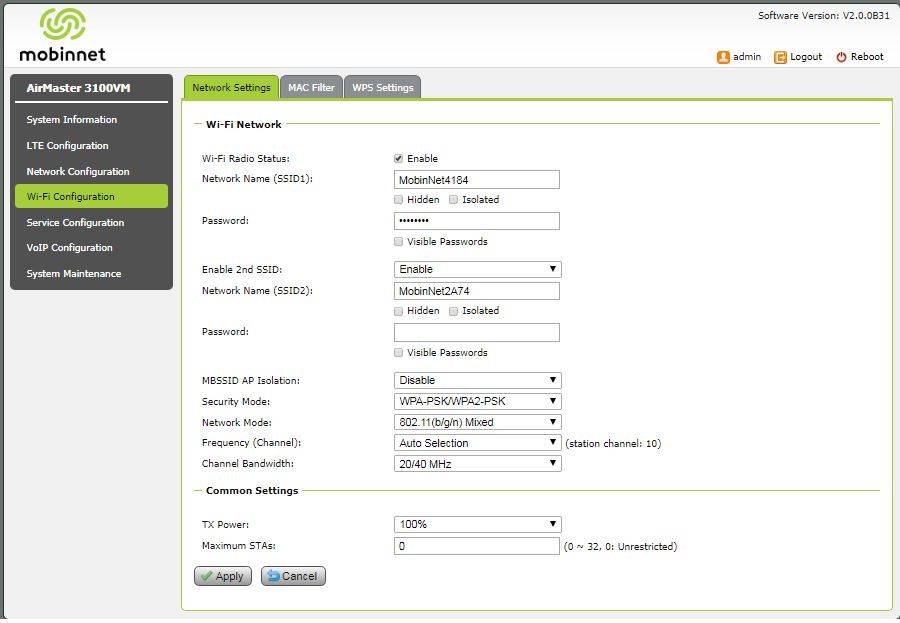This screenshot has width=900, height=623.
Task: Click the Reboot link
Action: [x=867, y=57]
